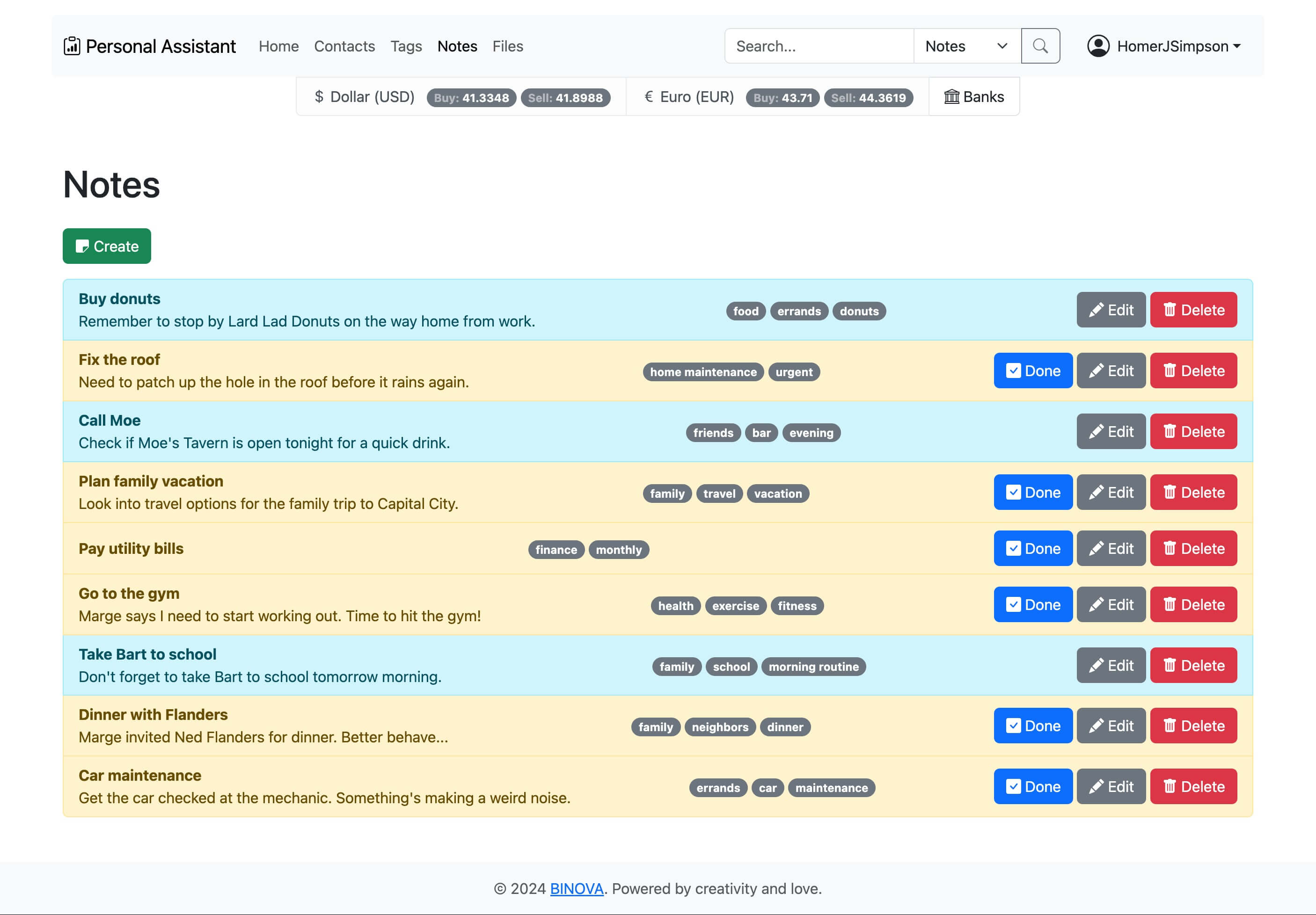Edit the Pay utility bills note

point(1111,548)
